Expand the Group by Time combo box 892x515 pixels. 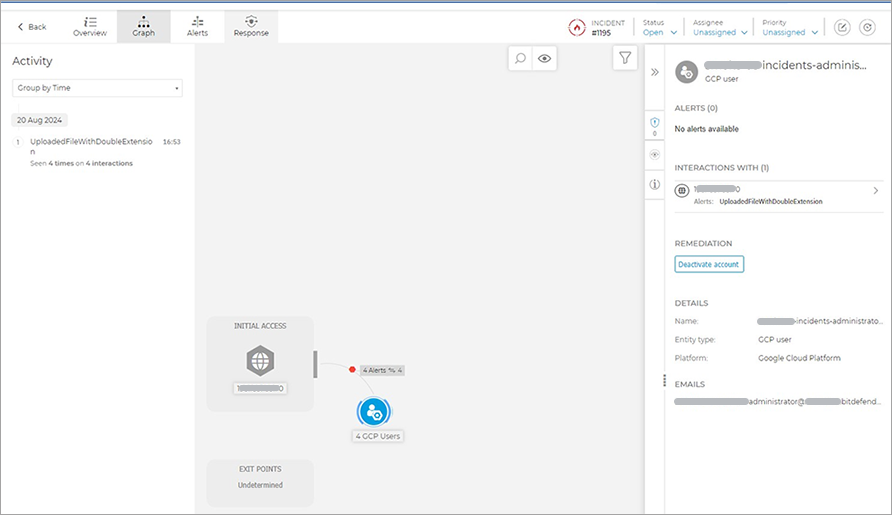point(97,88)
